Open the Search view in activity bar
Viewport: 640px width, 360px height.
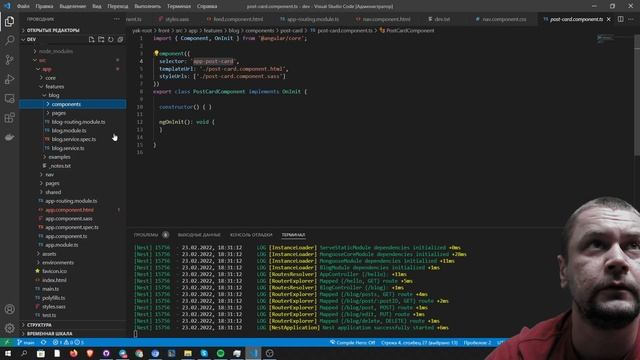(x=9, y=40)
